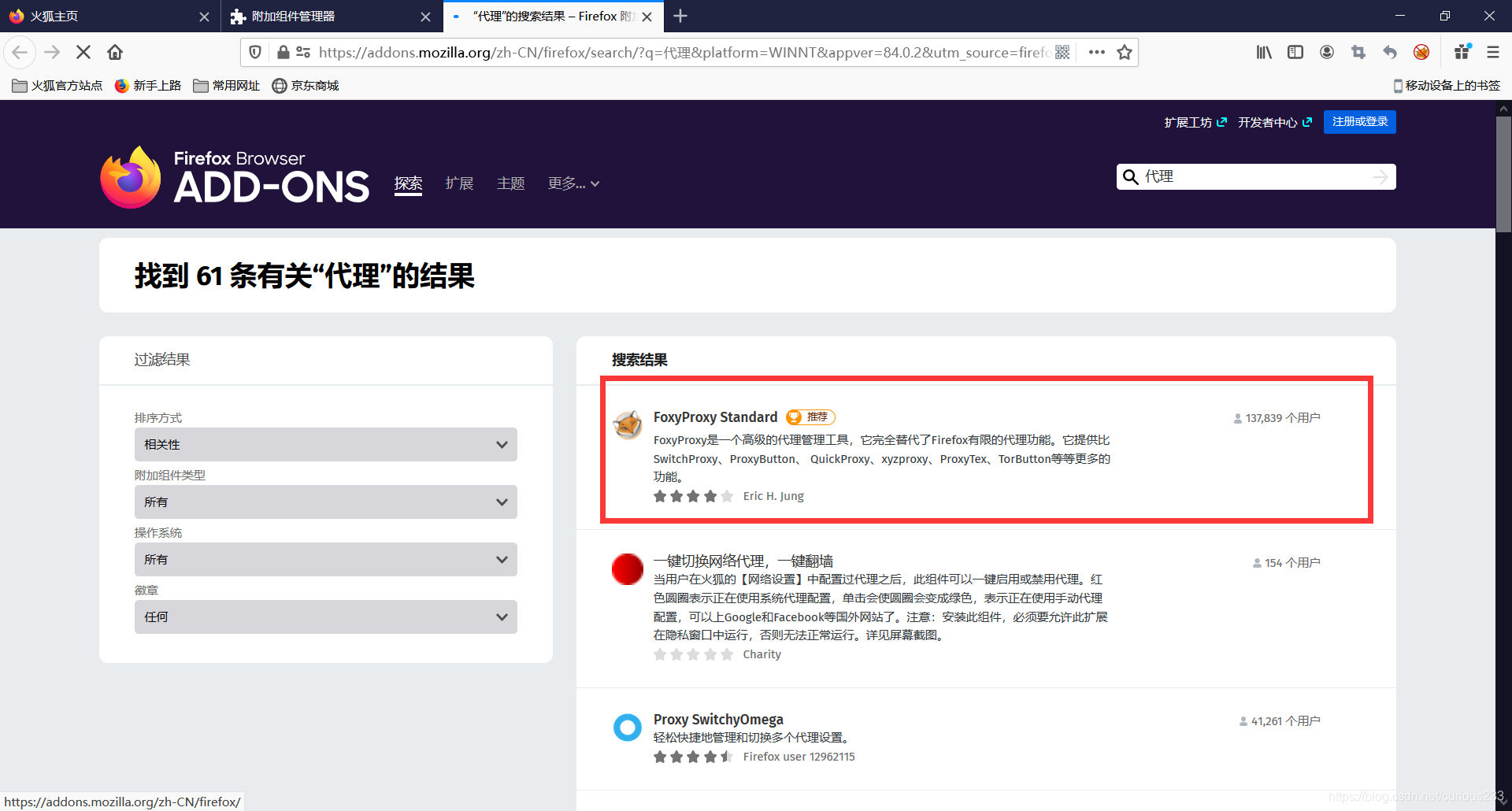Click the SwitchyOmega blue ring icon
1512x811 pixels.
628,727
